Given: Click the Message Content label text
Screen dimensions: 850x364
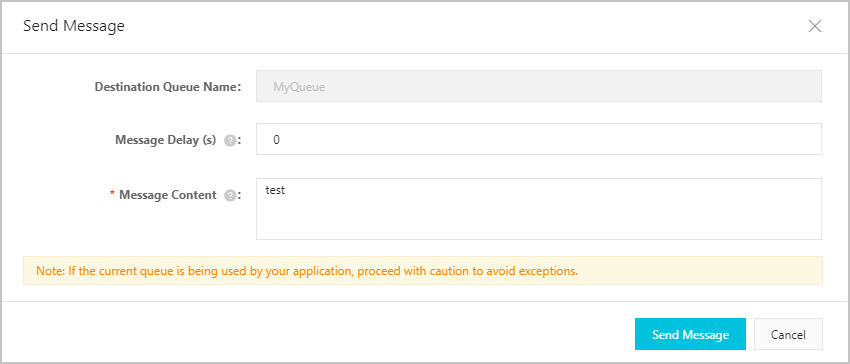Looking at the screenshot, I should point(168,195).
